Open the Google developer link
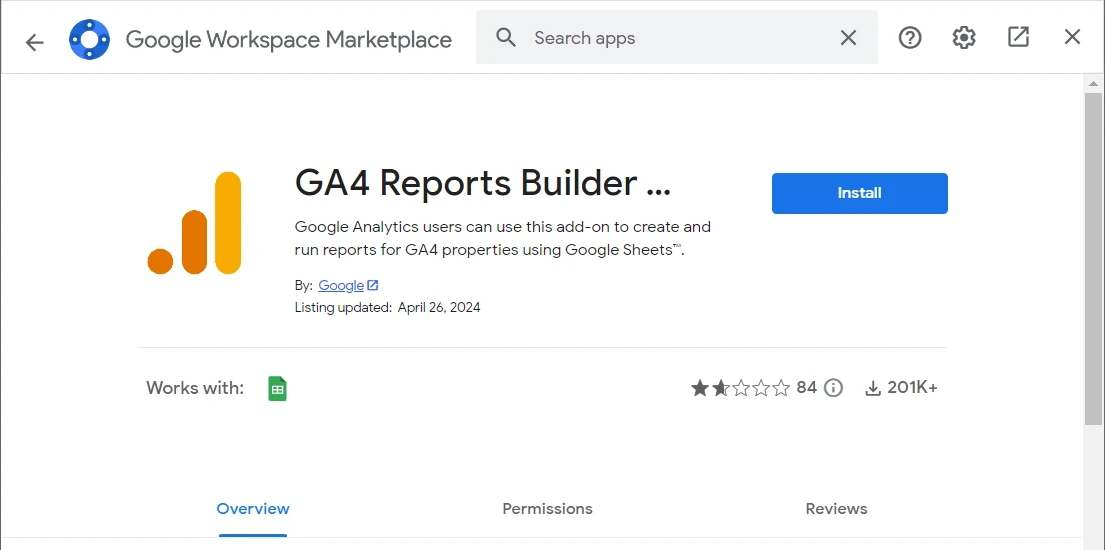This screenshot has width=1105, height=550. click(341, 286)
